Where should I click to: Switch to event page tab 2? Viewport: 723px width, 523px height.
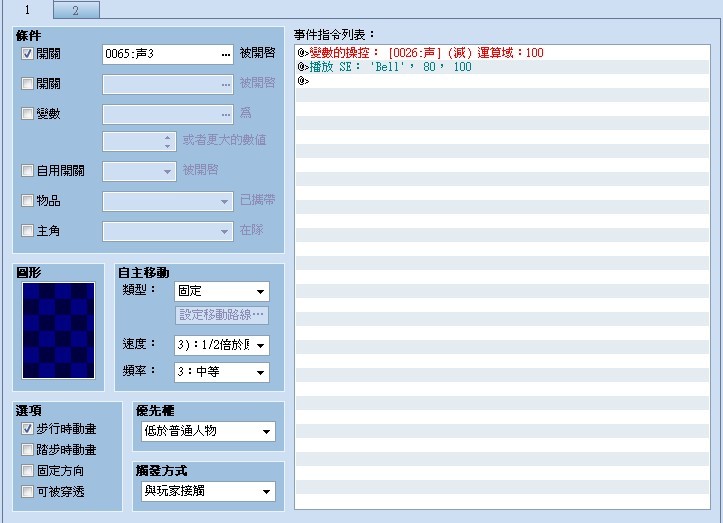76,10
